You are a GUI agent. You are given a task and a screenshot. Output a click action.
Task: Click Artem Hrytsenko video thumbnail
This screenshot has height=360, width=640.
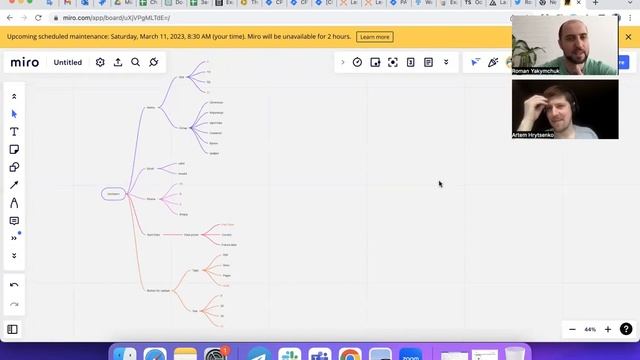click(x=565, y=109)
